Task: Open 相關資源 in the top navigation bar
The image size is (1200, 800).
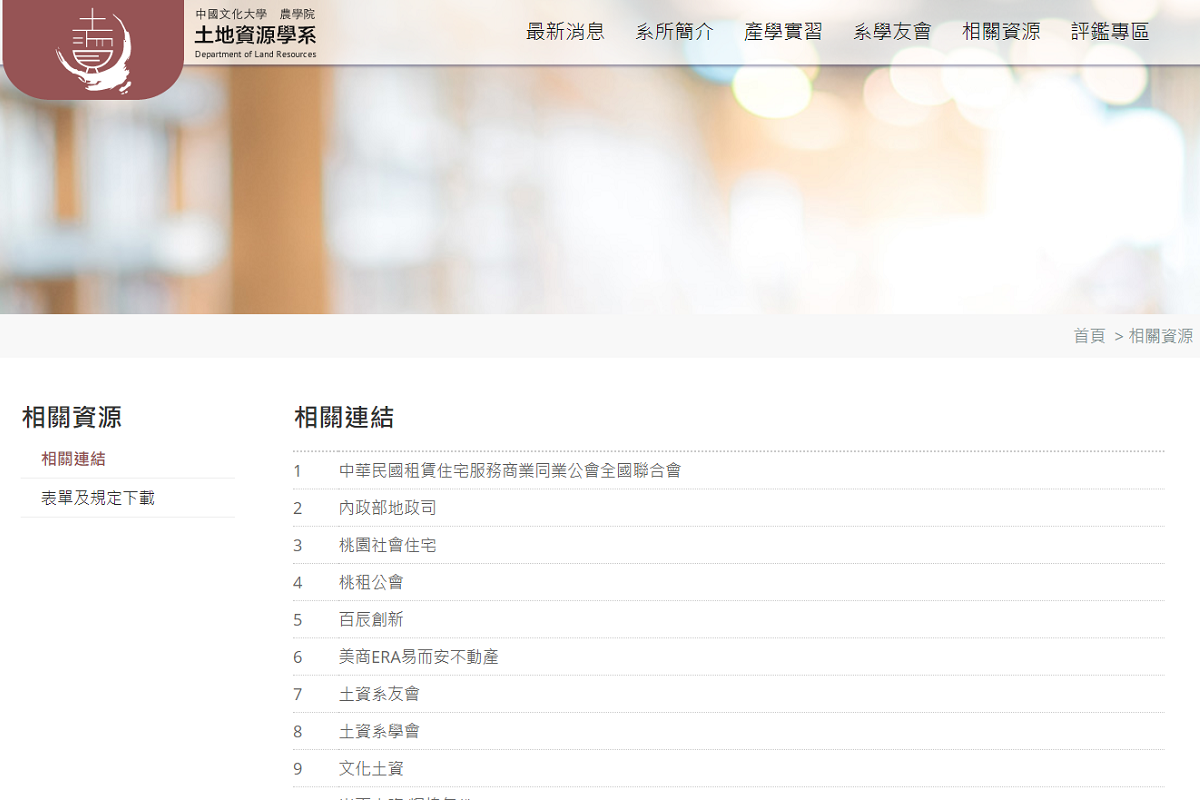Action: 1001,32
